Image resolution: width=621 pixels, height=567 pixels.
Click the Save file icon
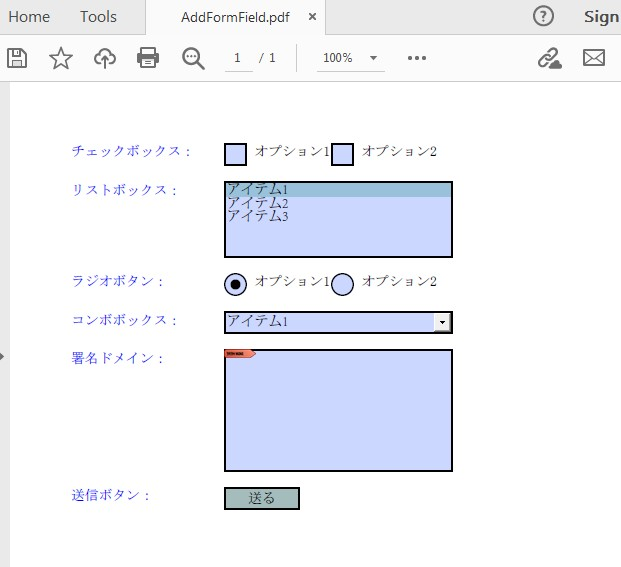click(17, 58)
